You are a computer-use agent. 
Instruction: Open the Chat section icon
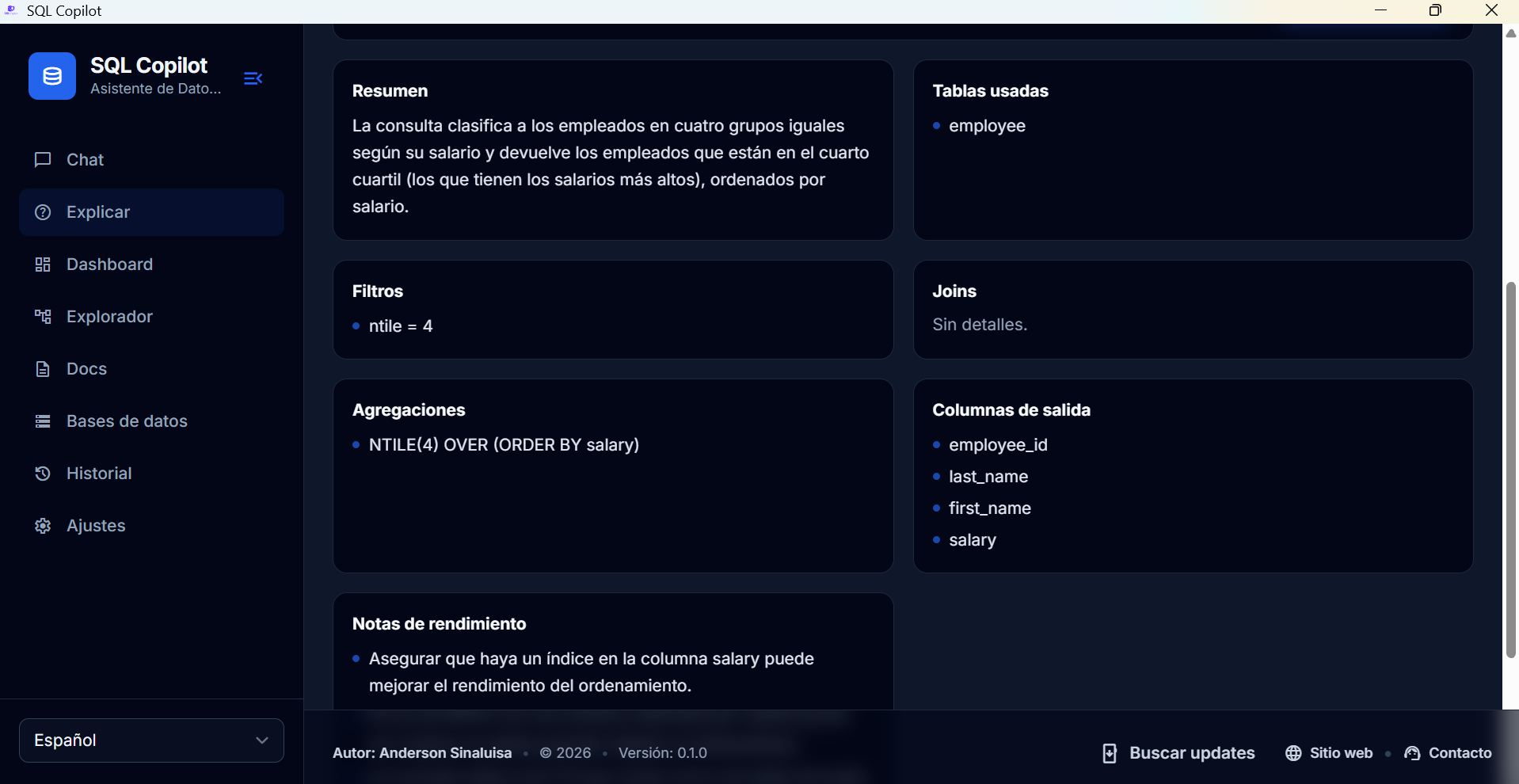tap(43, 159)
